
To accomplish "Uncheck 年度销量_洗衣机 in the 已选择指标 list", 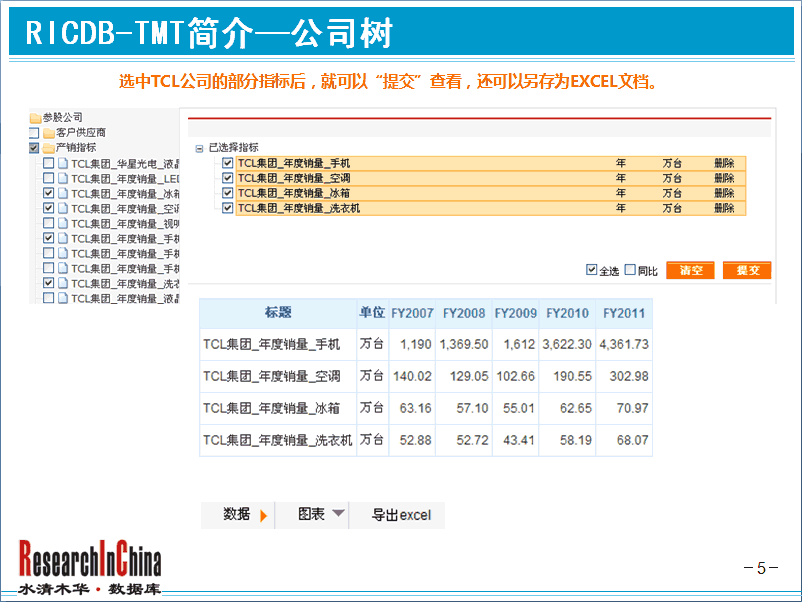I will [228, 208].
